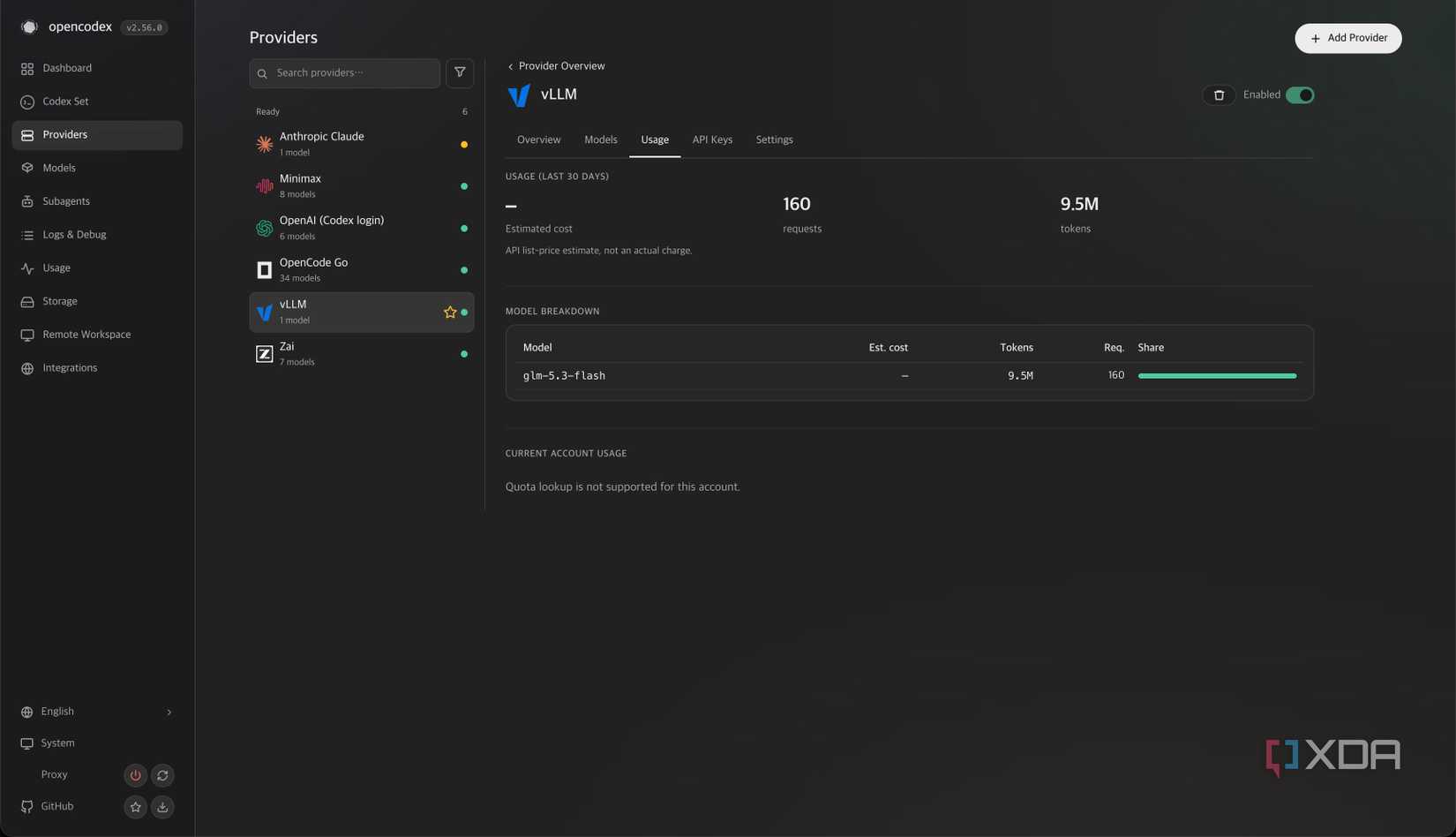Click the Dashboard grid icon
Screen dimensions: 1456x837
pyautogui.click(x=27, y=69)
